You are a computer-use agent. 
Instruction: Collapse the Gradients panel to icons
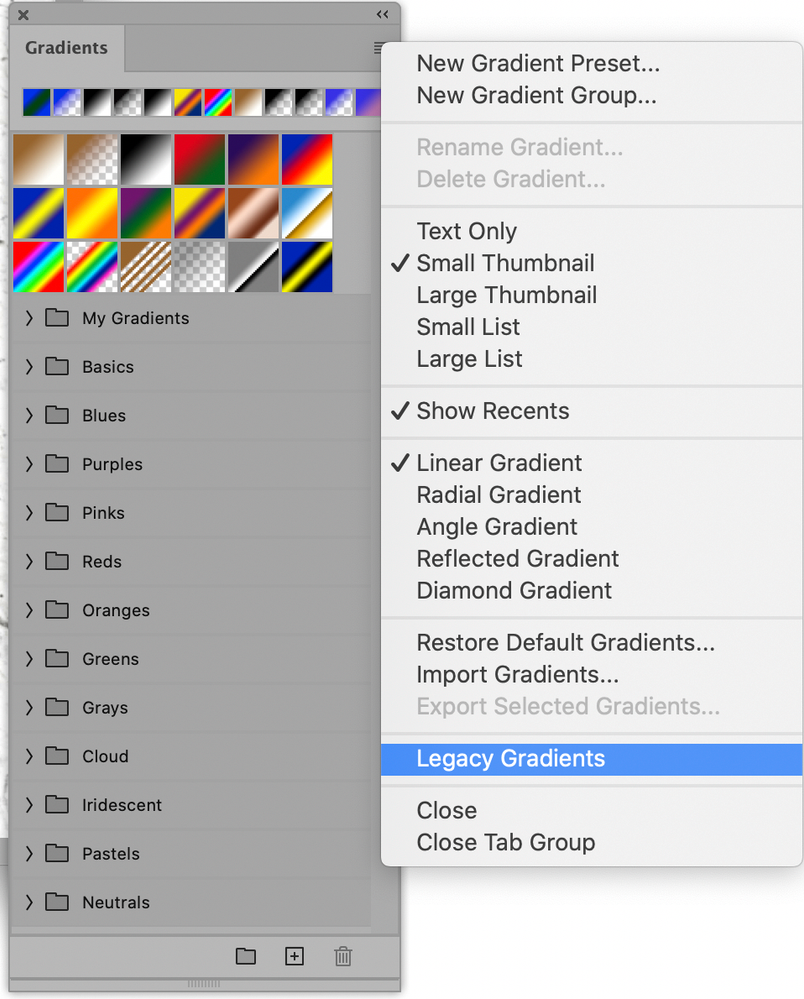[x=381, y=15]
